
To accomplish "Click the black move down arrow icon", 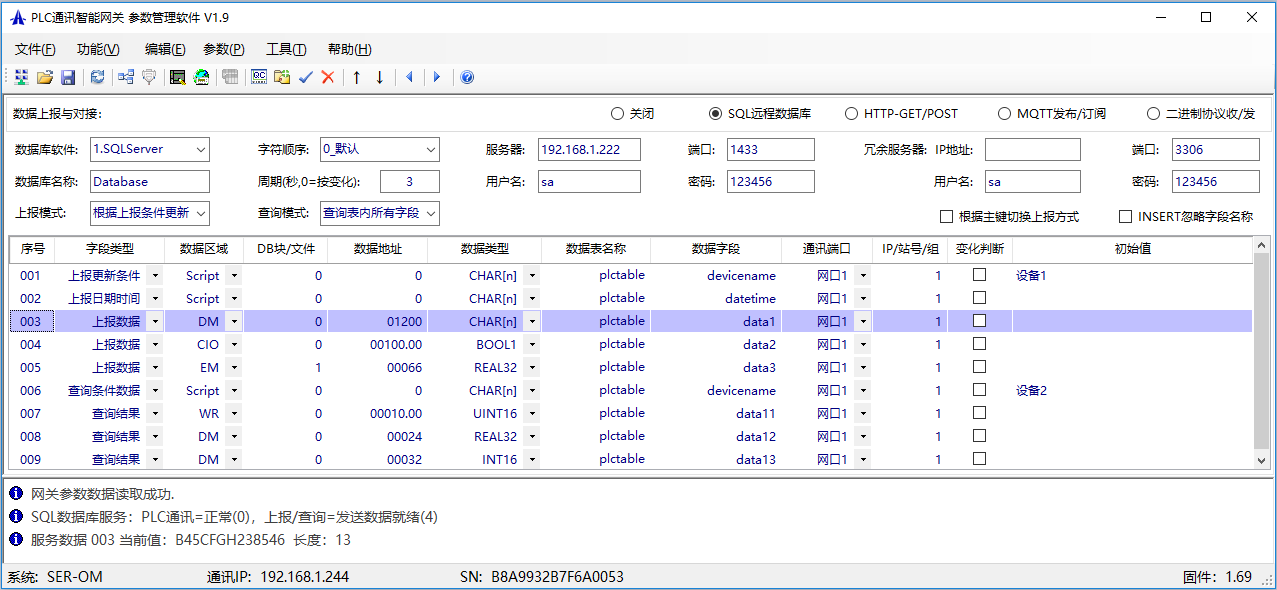I will tap(379, 77).
